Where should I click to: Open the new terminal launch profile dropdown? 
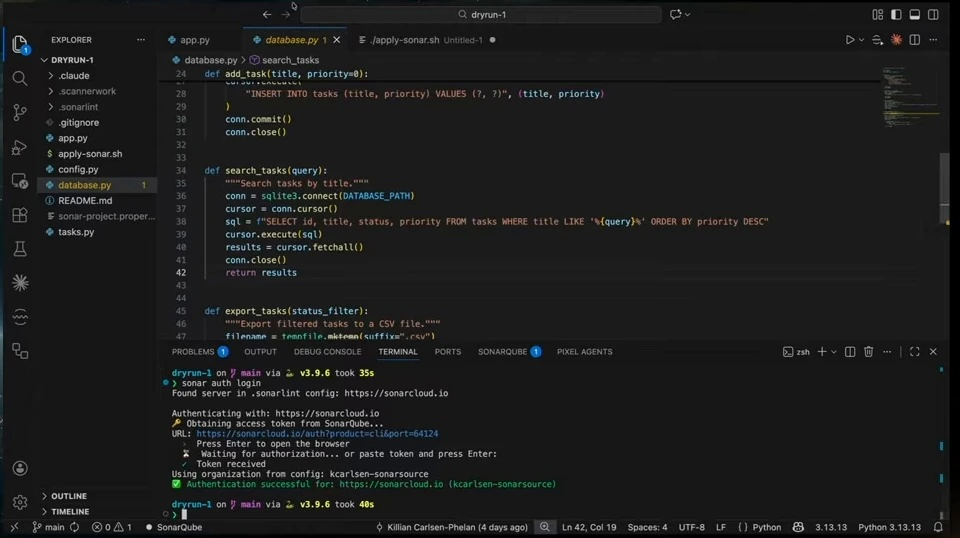[x=833, y=352]
